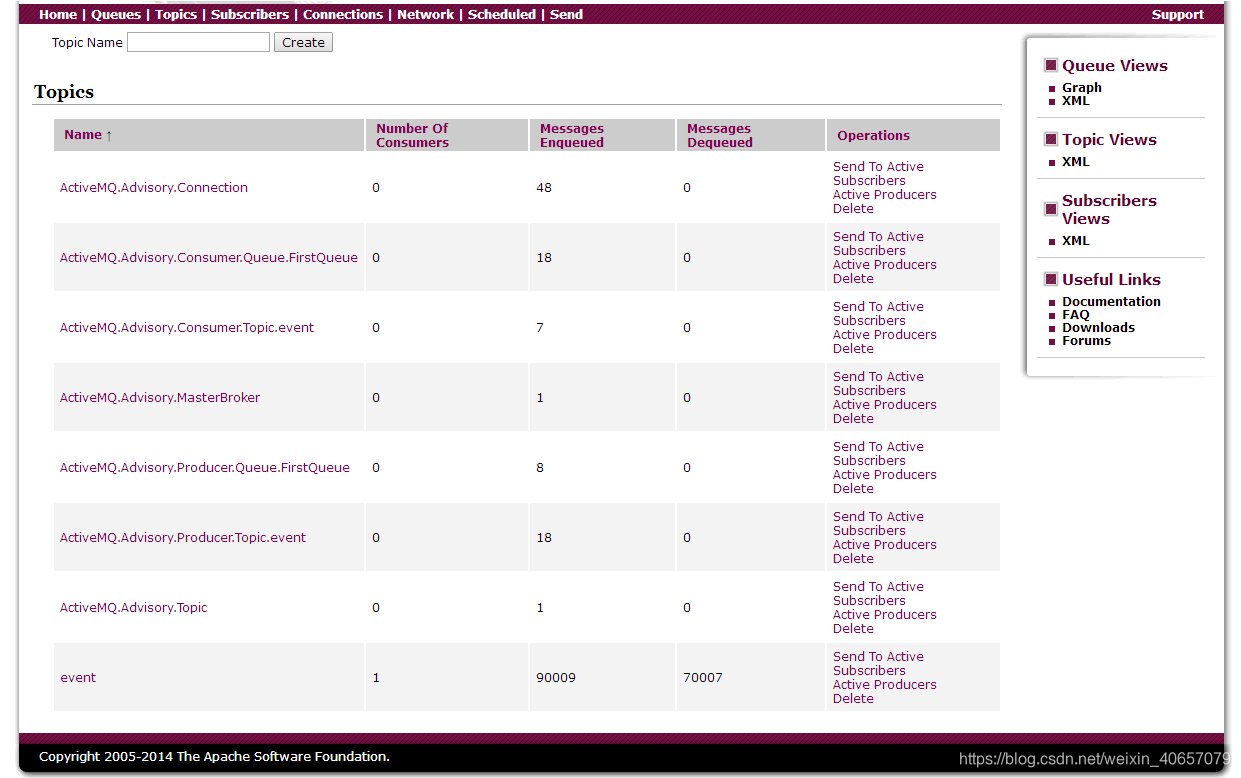
Task: Click the Useful Links sidebar heading
Action: pyautogui.click(x=1111, y=280)
